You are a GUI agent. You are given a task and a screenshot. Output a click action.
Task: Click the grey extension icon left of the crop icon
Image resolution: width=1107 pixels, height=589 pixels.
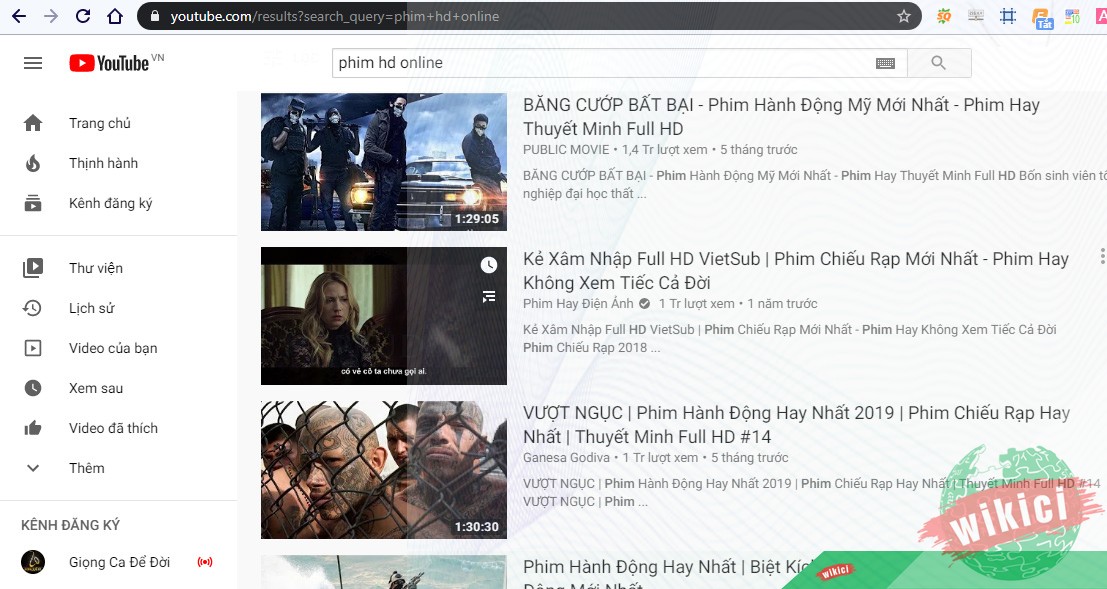(x=976, y=16)
